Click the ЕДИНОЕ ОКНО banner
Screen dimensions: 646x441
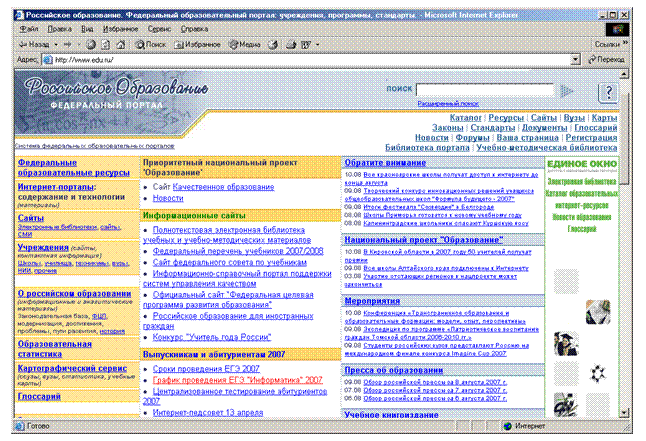[582, 164]
